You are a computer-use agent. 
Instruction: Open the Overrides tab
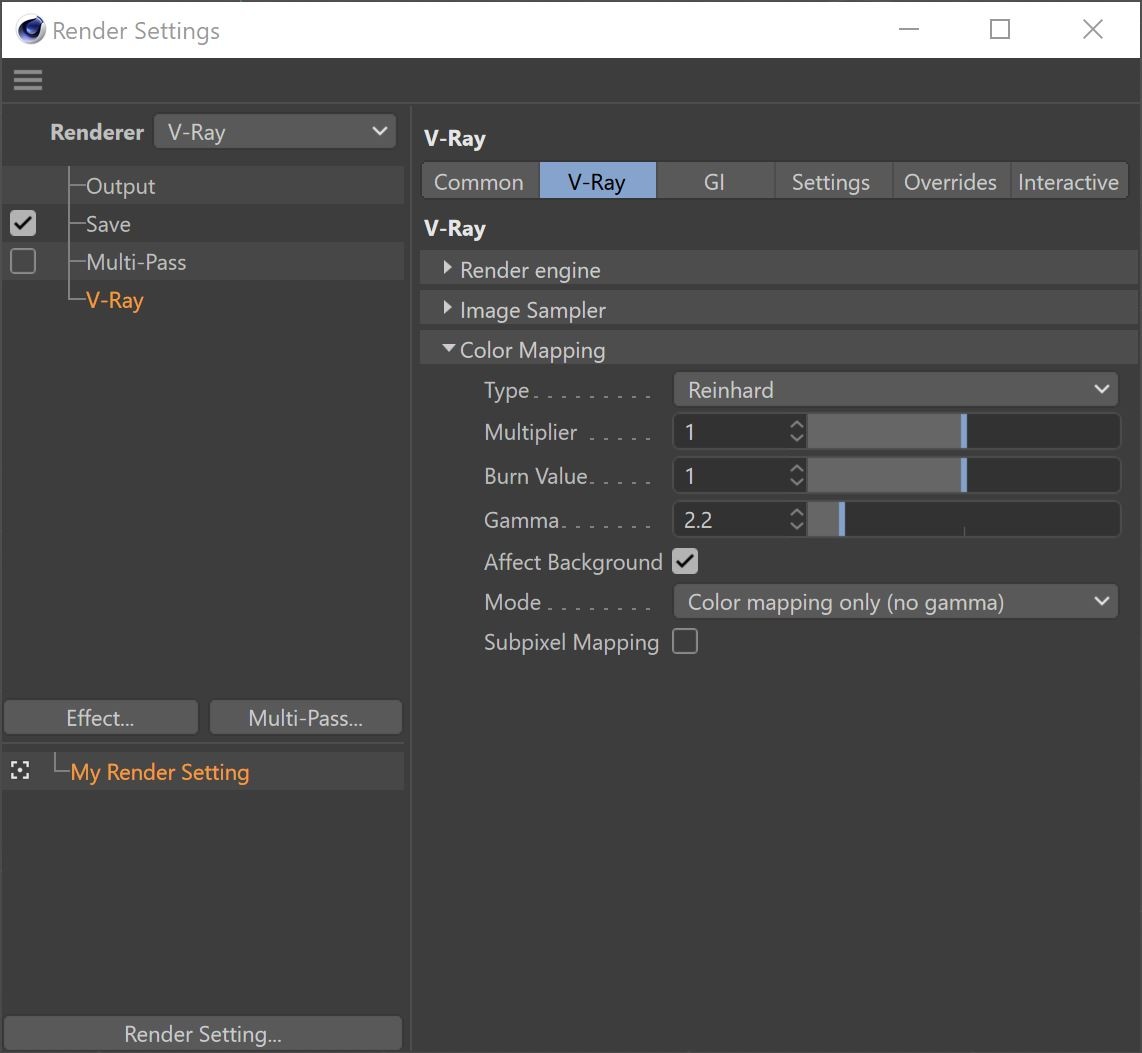point(950,181)
